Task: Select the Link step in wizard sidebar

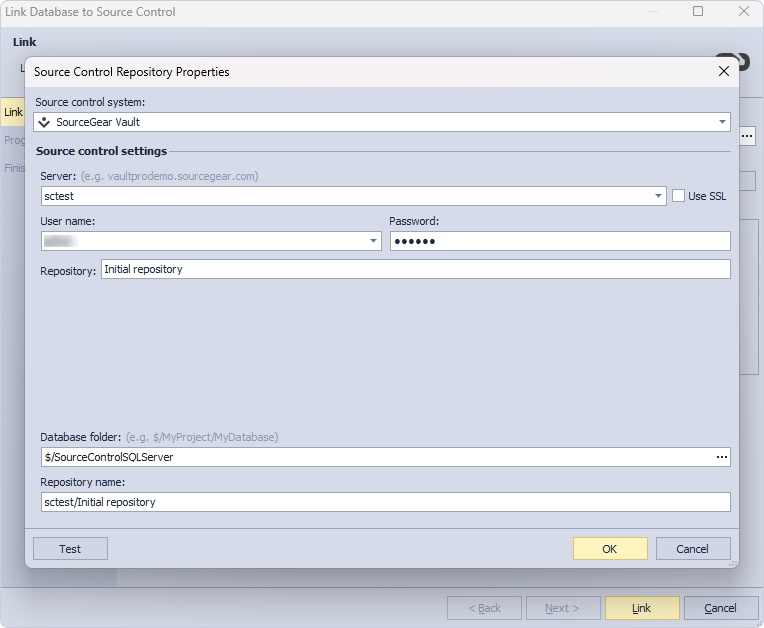Action: 13,112
